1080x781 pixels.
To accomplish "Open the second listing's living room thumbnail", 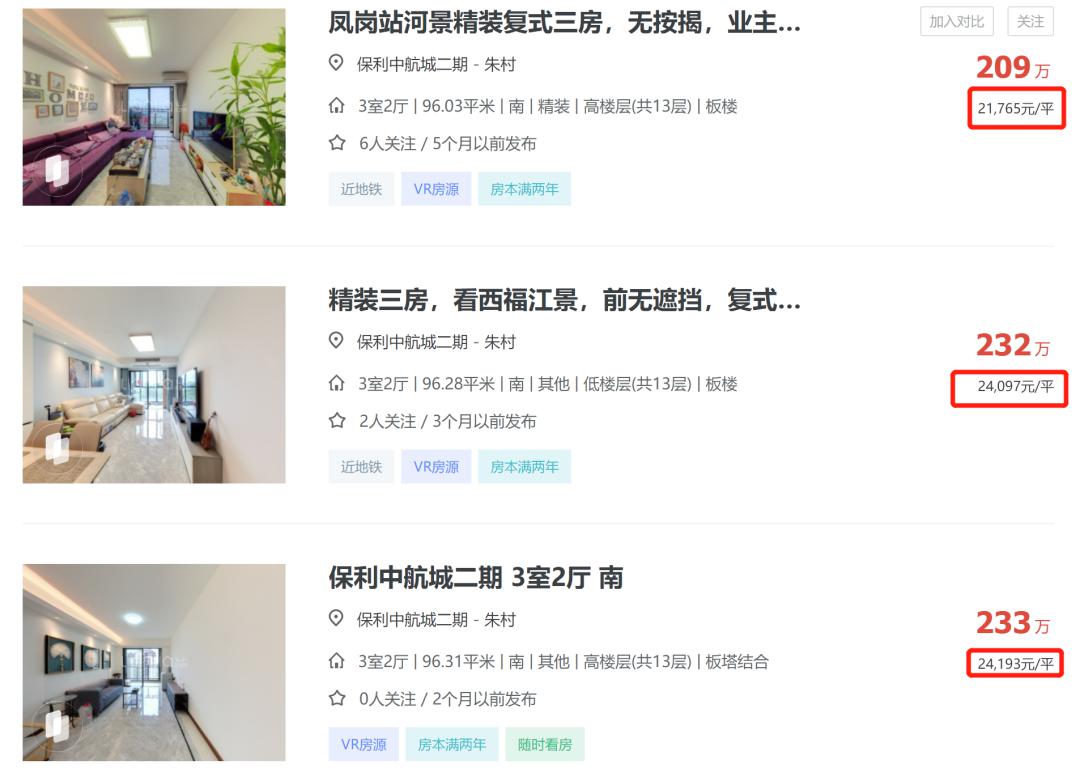I will pos(154,385).
